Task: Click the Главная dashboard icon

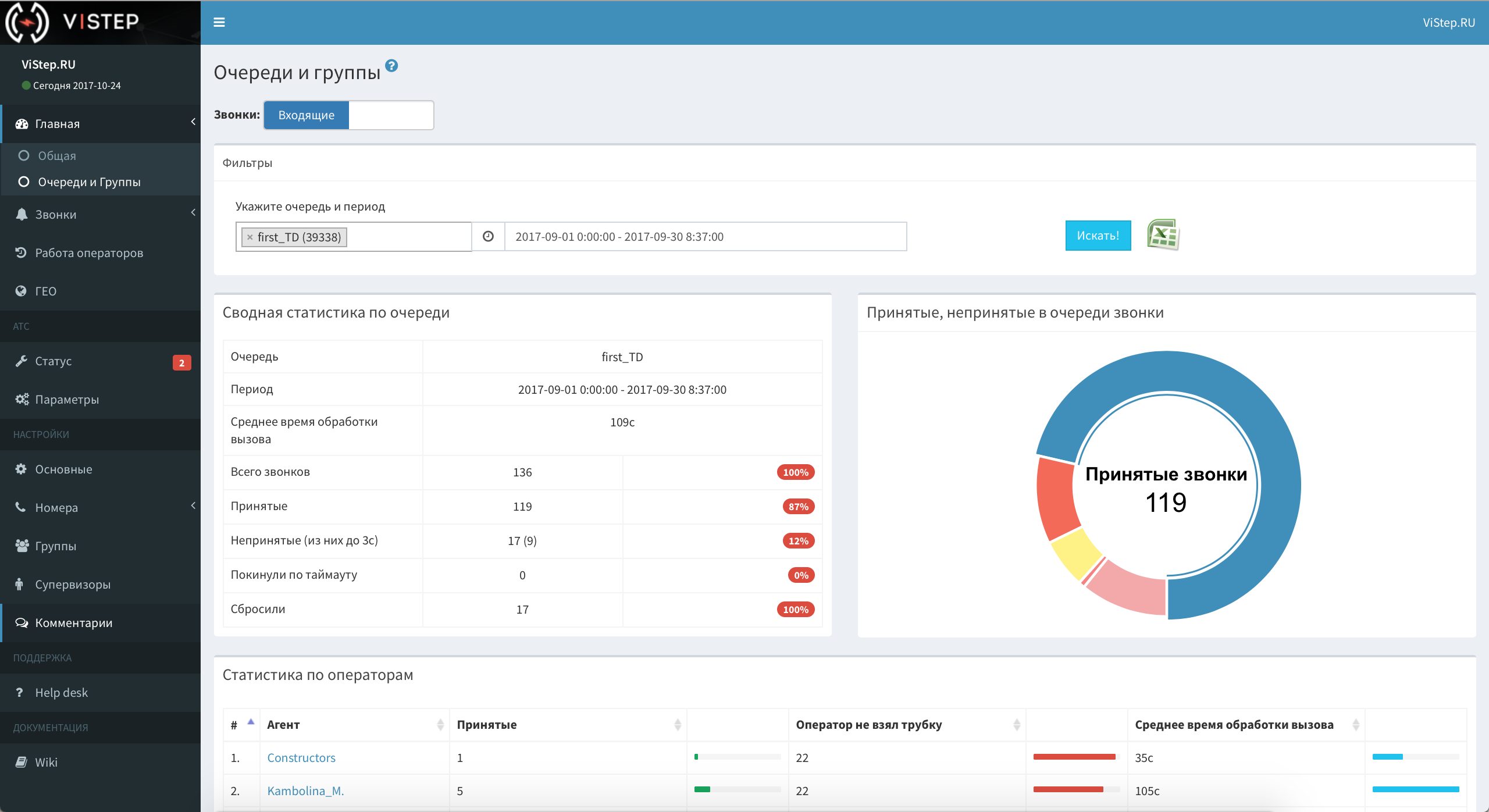Action: click(x=22, y=124)
